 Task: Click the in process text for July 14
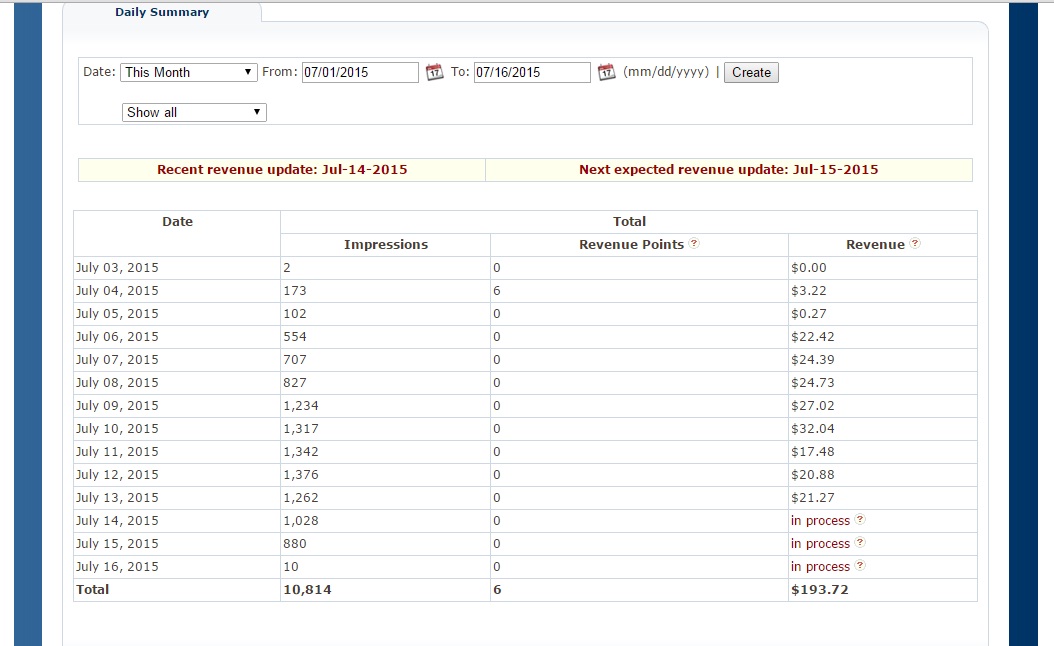[820, 521]
